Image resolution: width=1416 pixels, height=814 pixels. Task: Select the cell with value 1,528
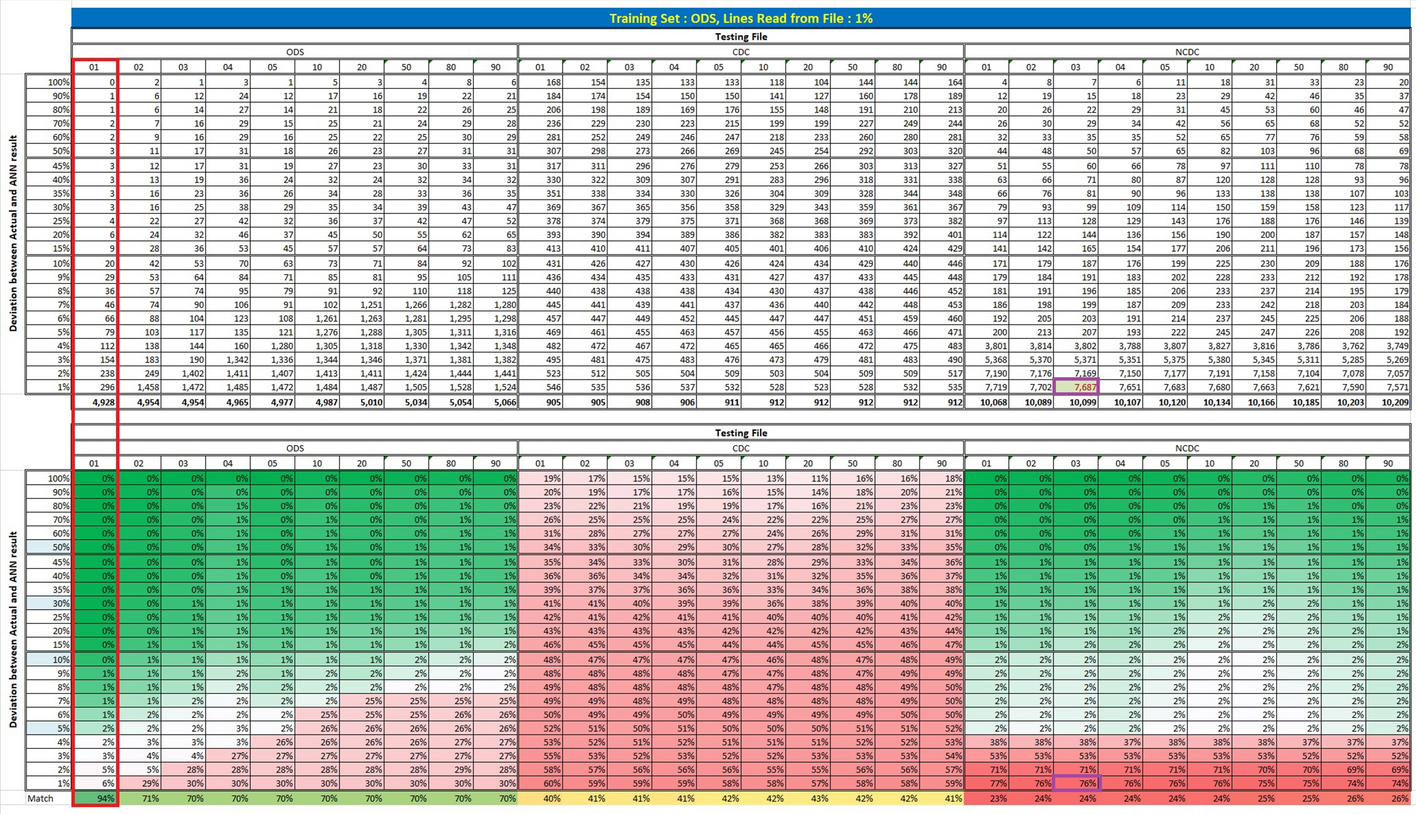[451, 386]
